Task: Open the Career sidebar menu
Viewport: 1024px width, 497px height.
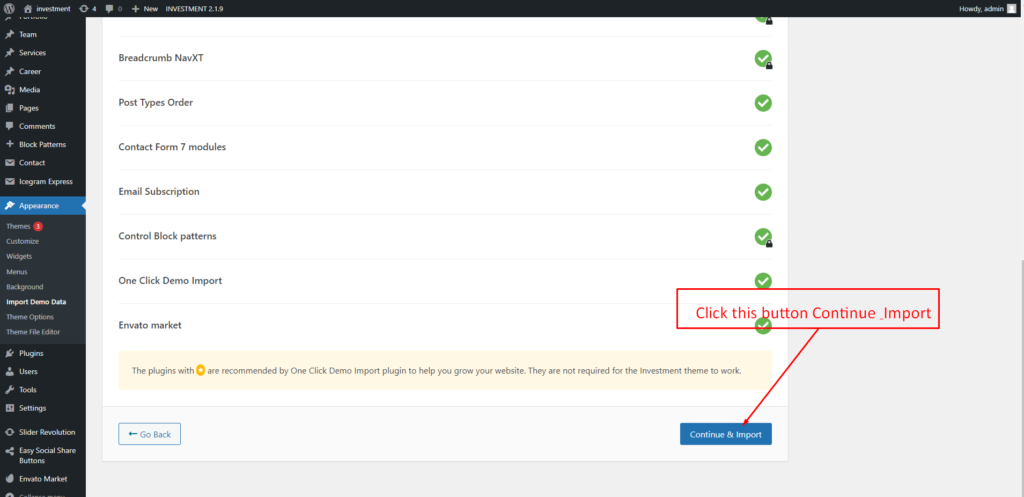Action: coord(30,71)
